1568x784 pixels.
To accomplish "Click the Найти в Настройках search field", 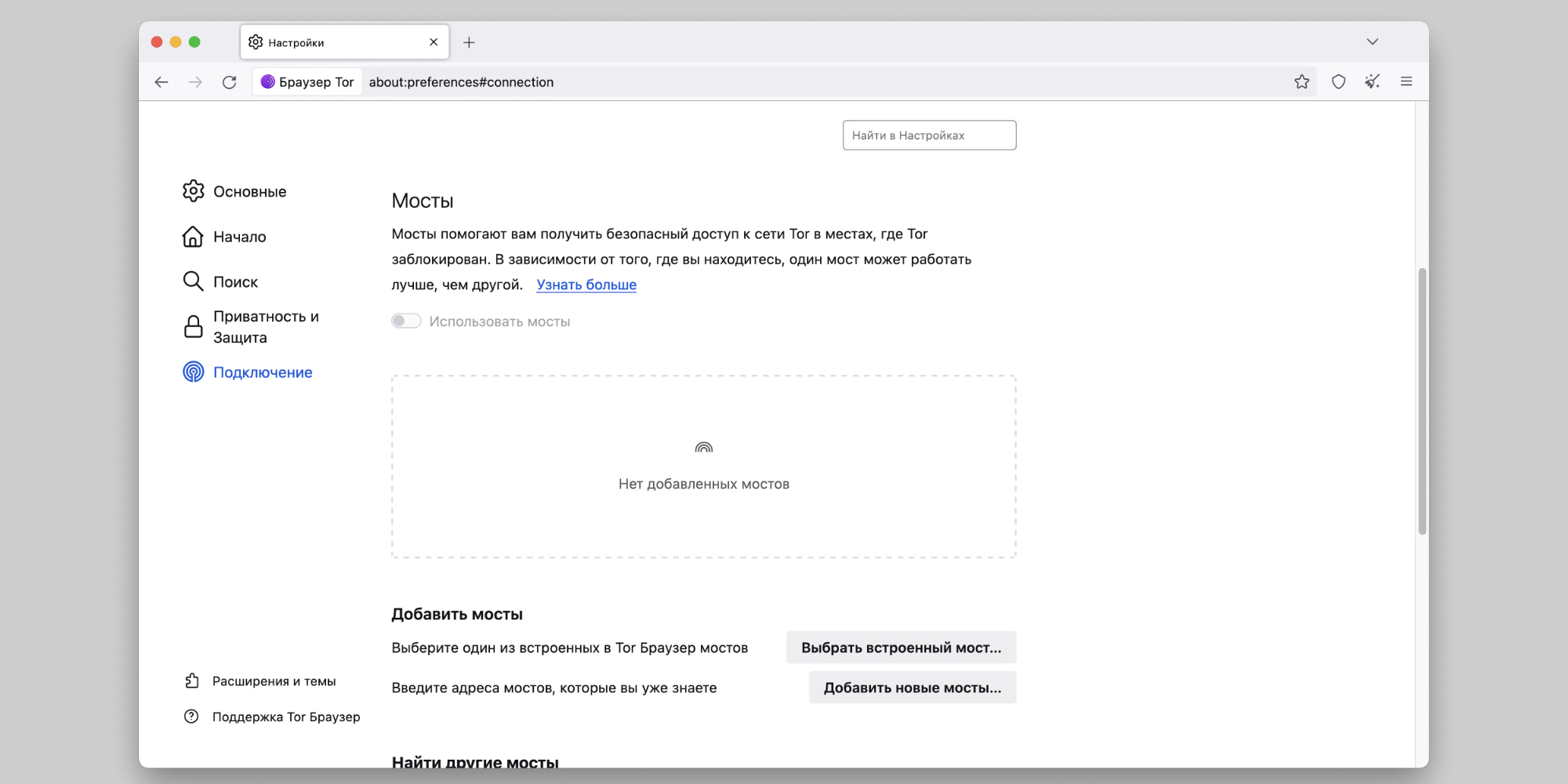I will click(929, 135).
